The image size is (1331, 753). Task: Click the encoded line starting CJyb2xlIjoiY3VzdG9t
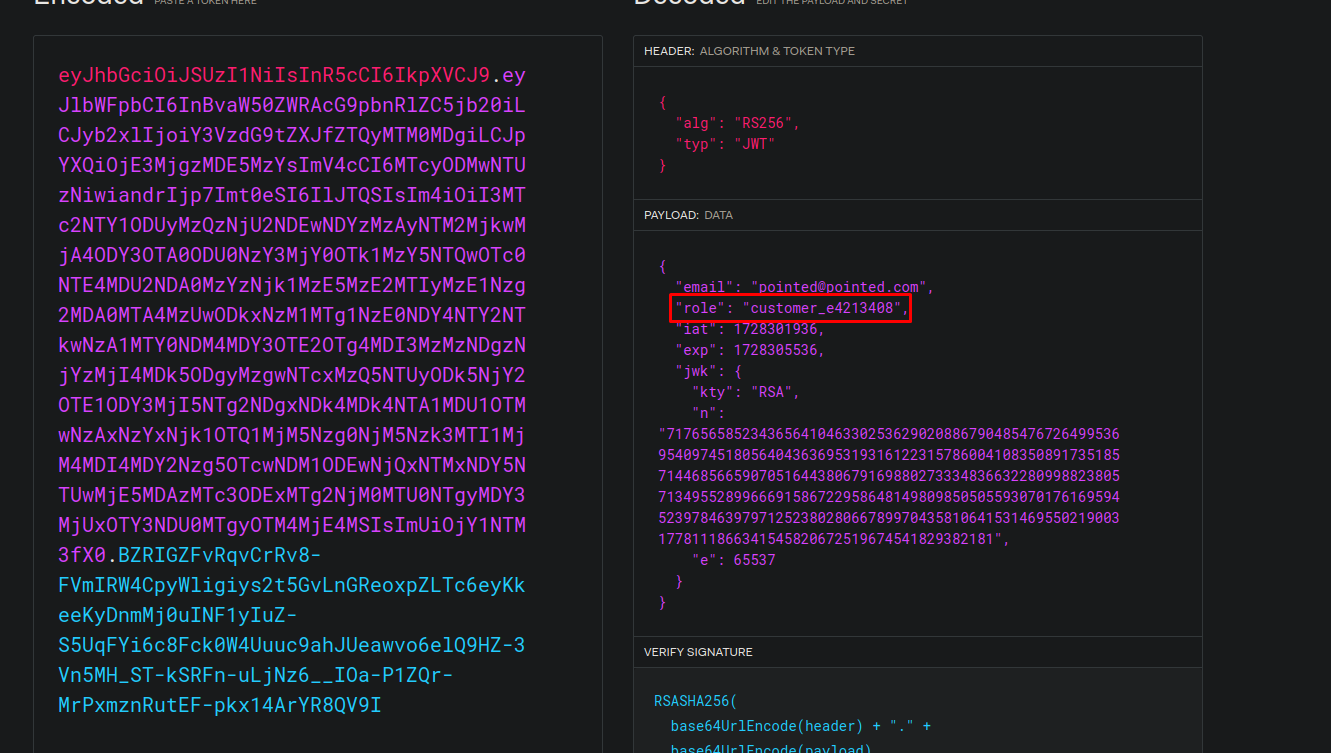(x=292, y=135)
